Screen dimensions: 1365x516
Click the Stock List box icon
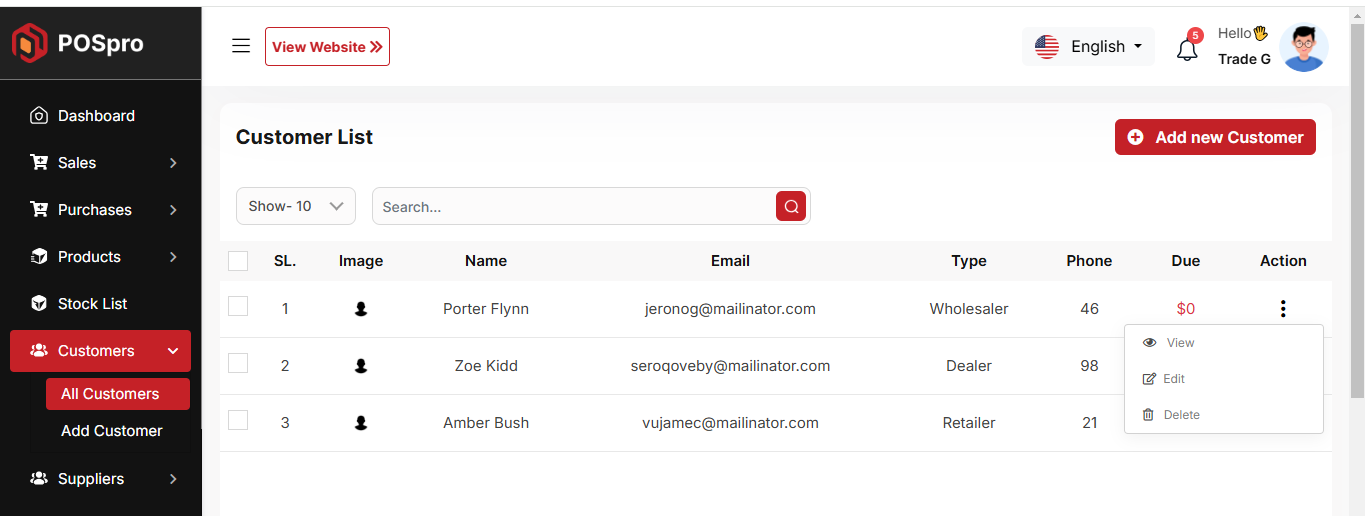pos(39,304)
